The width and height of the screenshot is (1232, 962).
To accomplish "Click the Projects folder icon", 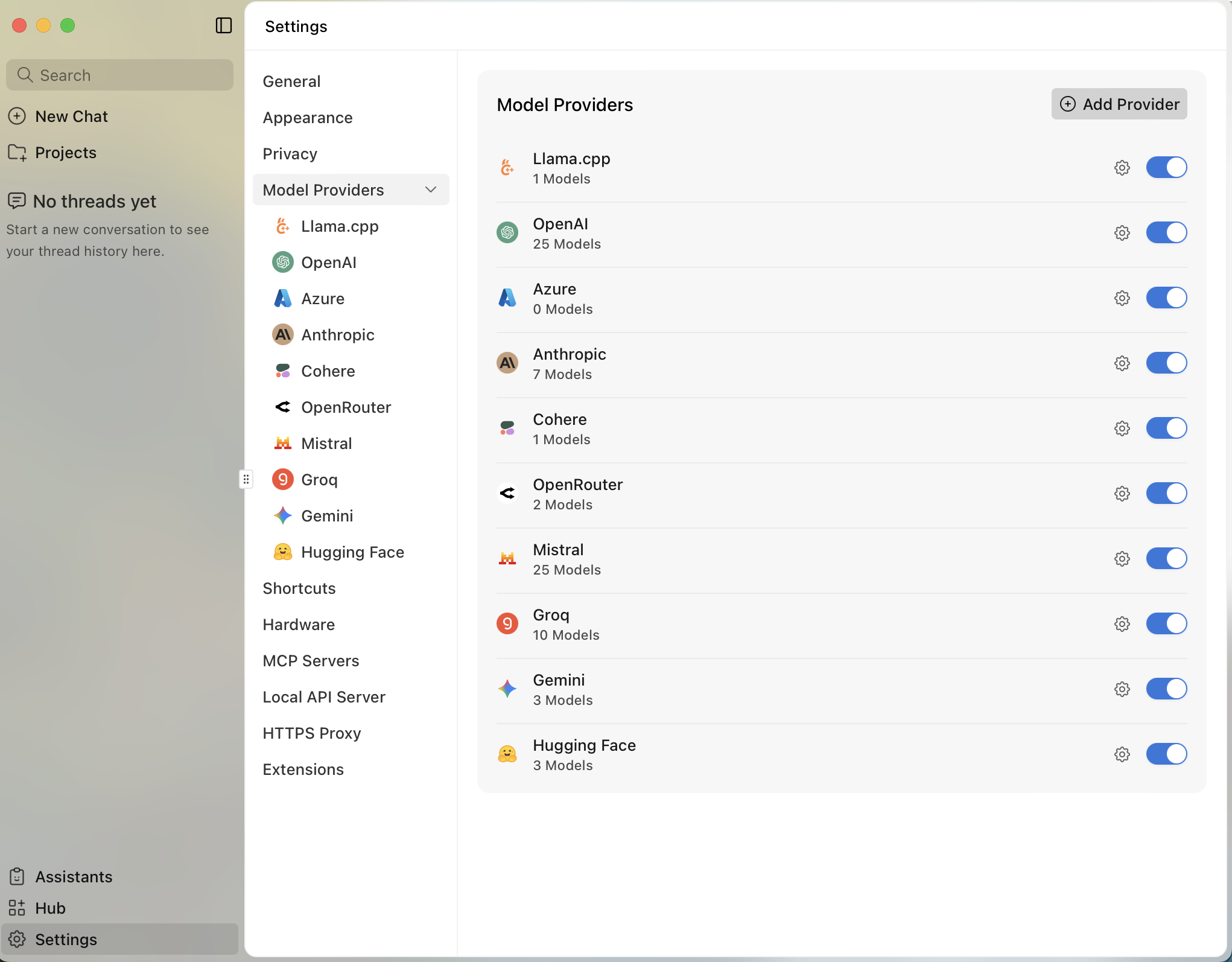I will point(17,153).
